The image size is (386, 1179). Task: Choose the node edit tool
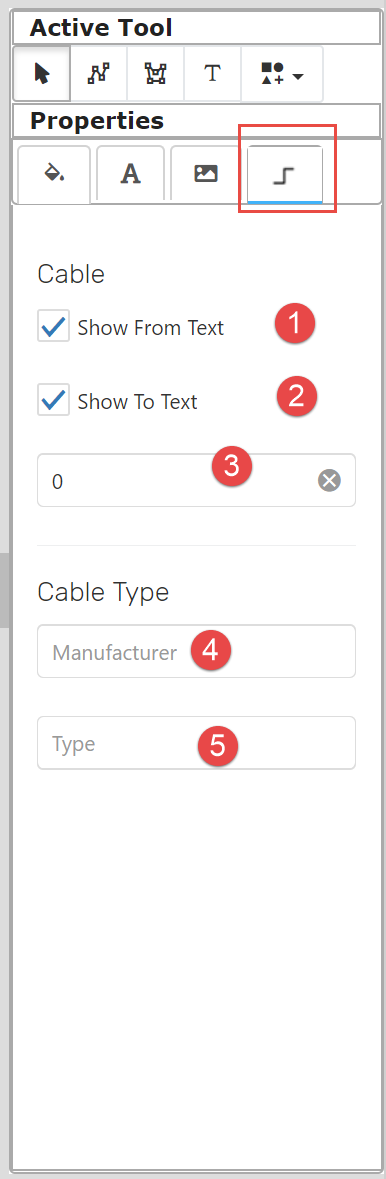pos(156,74)
